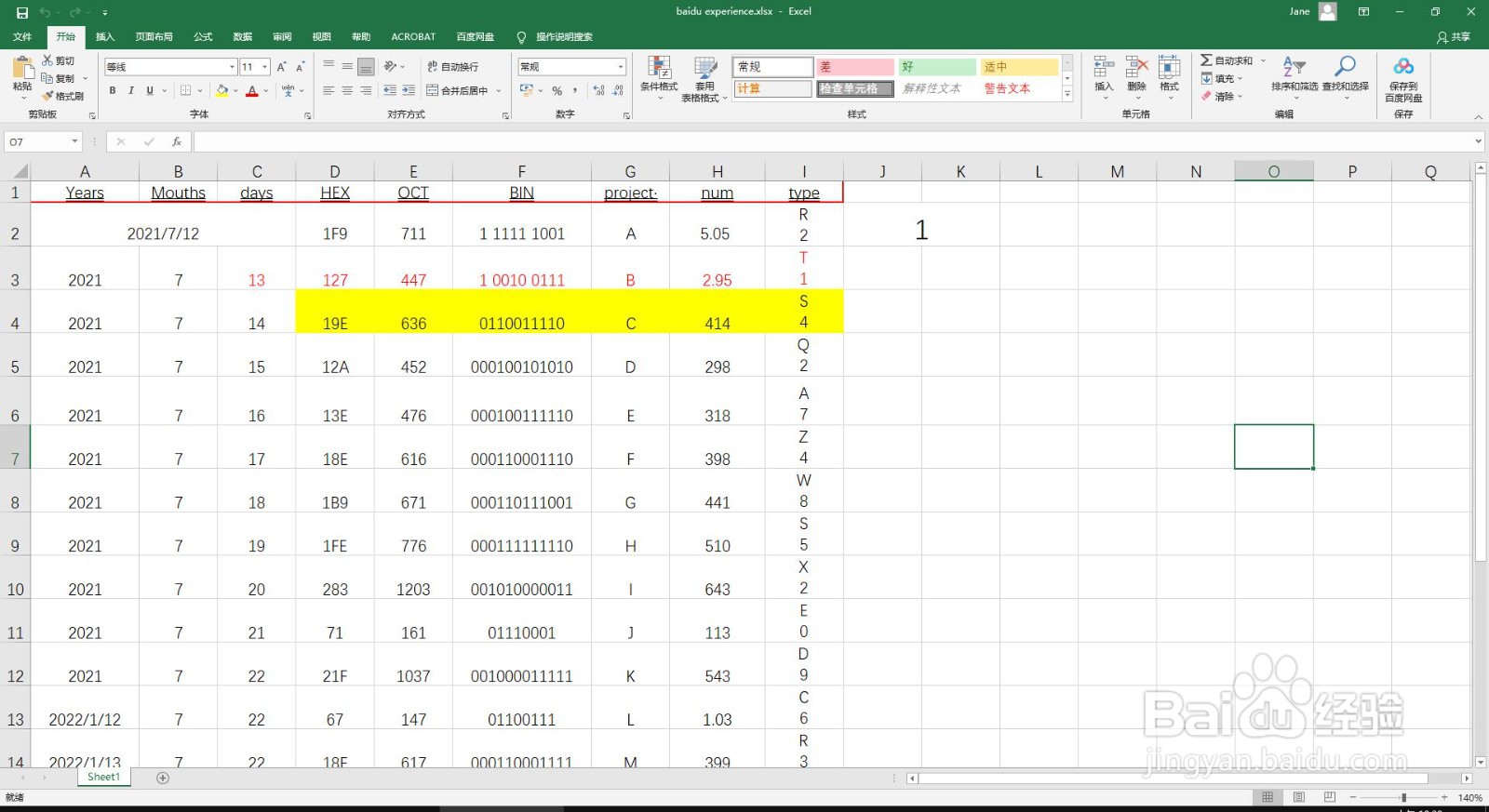Apply the Bad (差) cell style
Image resolution: width=1489 pixels, height=812 pixels.
855,67
